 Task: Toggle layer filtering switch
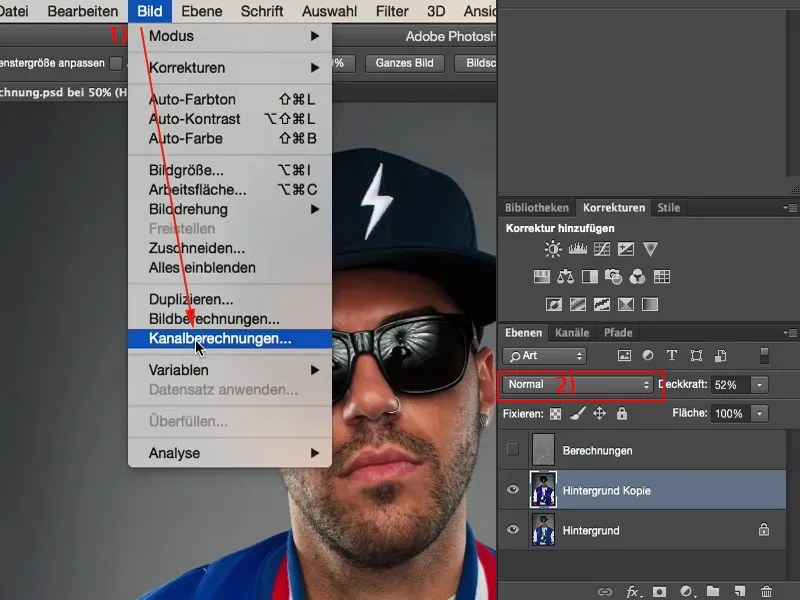[764, 356]
